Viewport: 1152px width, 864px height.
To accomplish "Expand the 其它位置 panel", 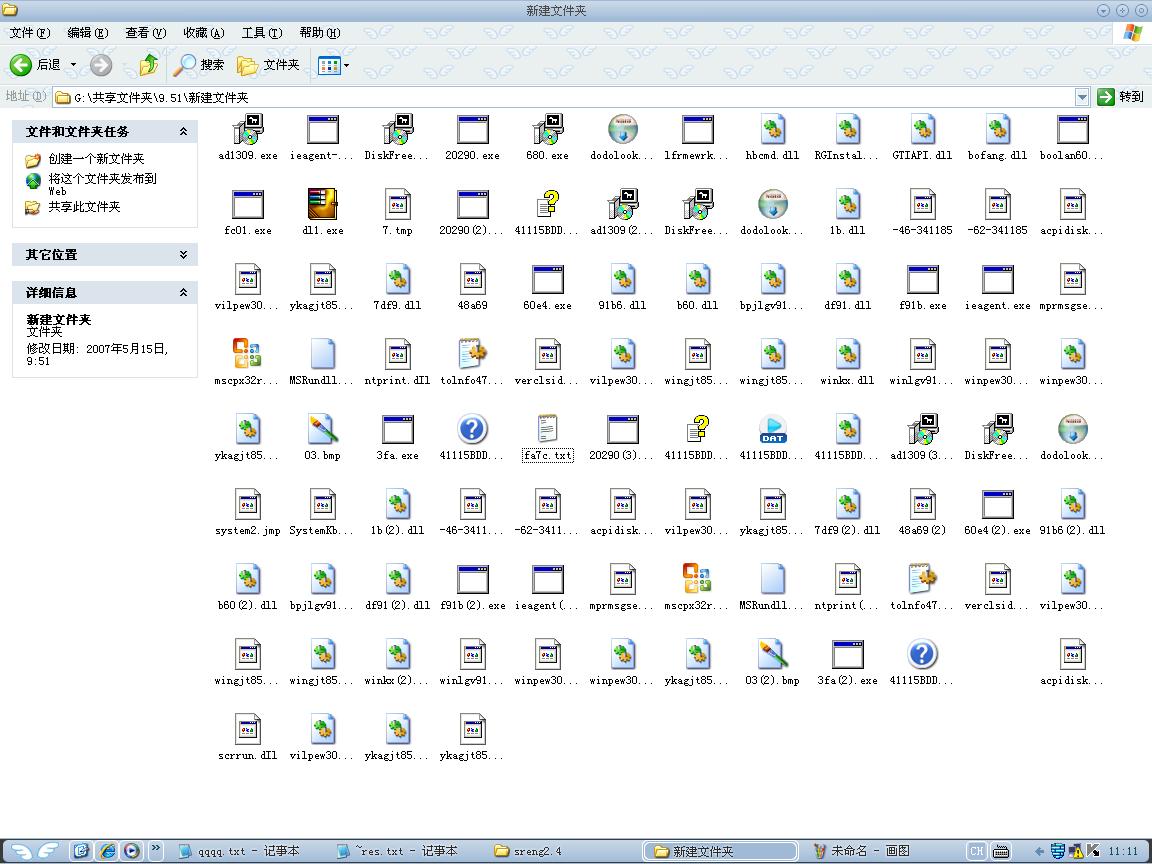I will pos(183,255).
